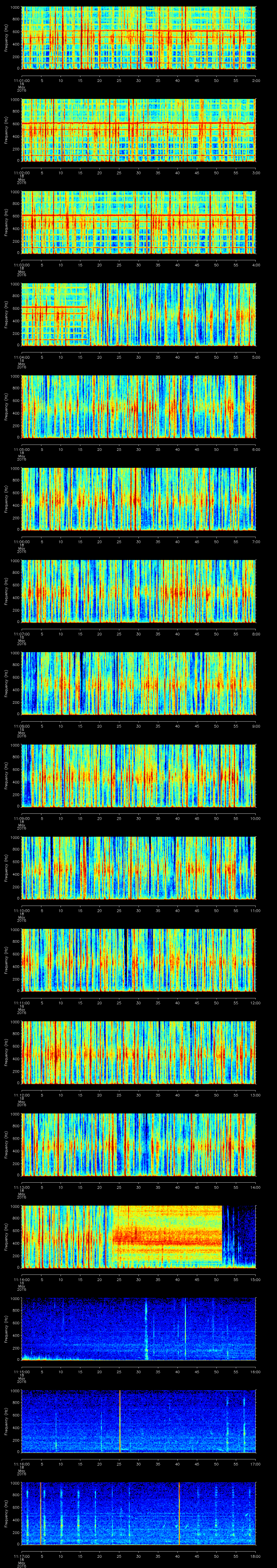277x1568 pixels.
Task: Select the '6:00' end-of-axis time label
Action: click(x=256, y=449)
